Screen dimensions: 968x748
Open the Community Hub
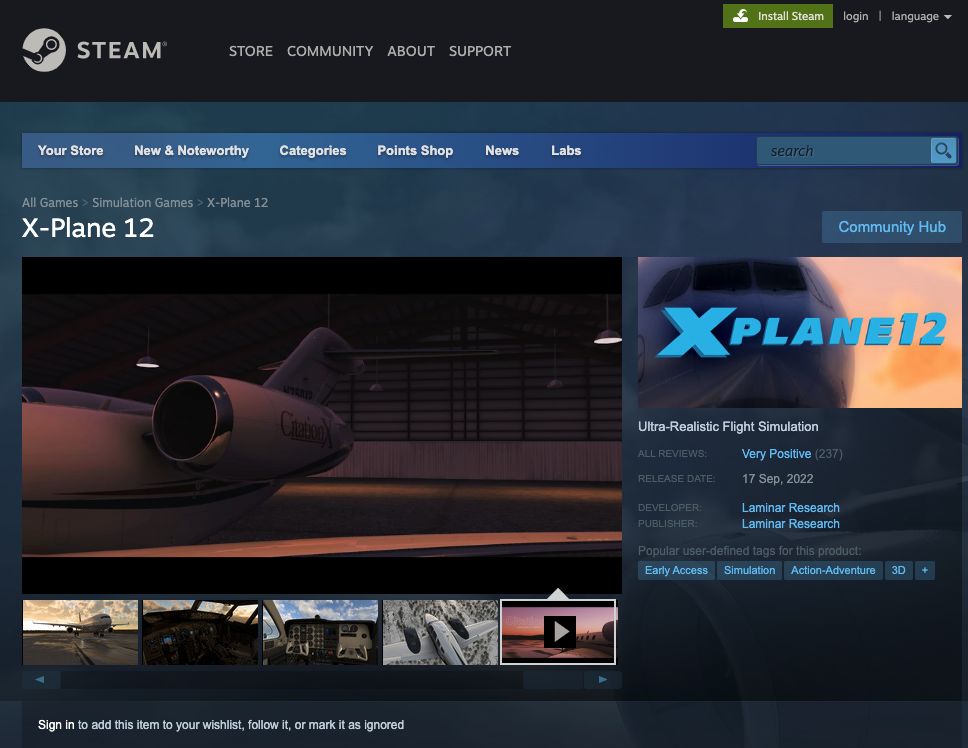click(x=891, y=227)
